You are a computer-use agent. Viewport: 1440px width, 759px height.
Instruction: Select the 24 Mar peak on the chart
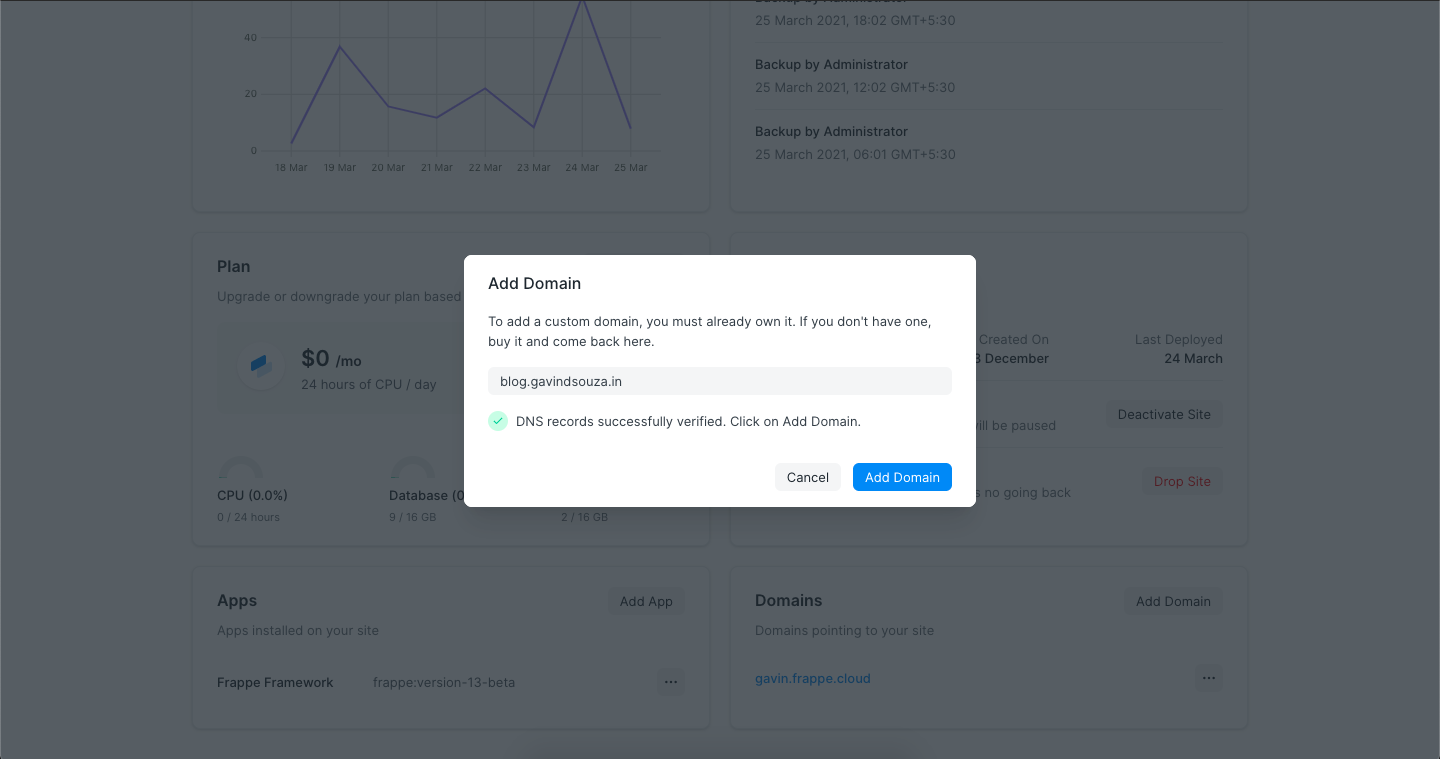(582, 3)
